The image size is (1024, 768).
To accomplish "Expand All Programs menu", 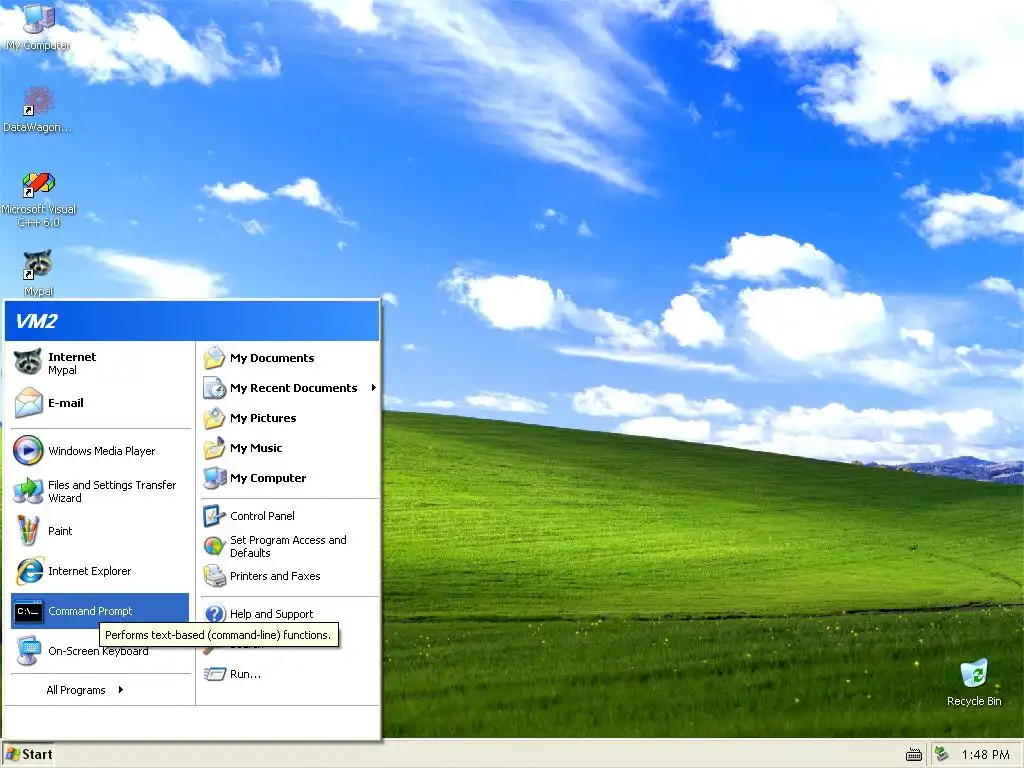I will click(100, 690).
